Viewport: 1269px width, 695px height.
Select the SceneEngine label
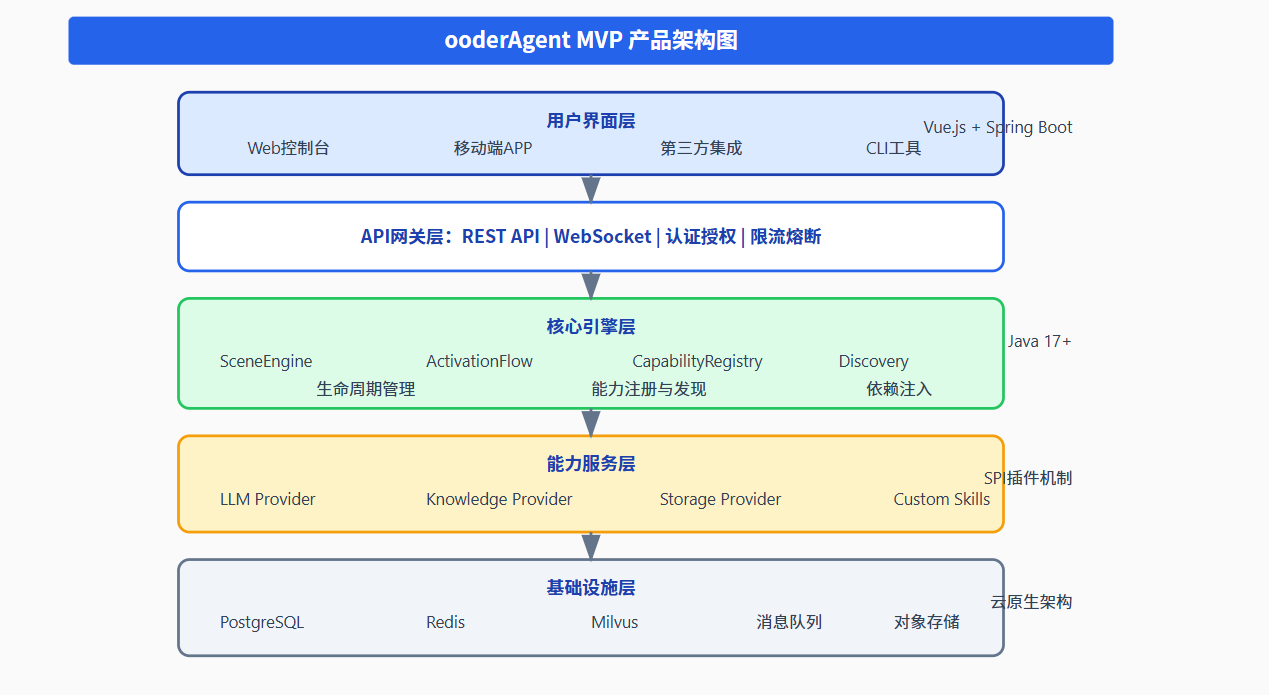266,361
